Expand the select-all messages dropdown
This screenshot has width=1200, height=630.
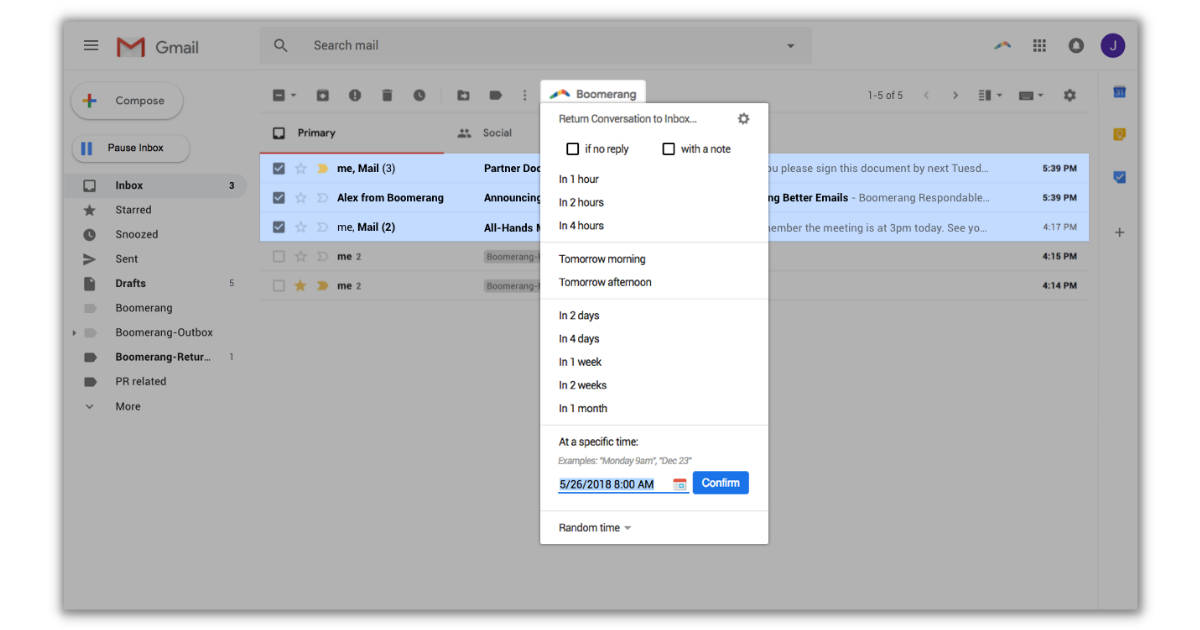pos(293,95)
